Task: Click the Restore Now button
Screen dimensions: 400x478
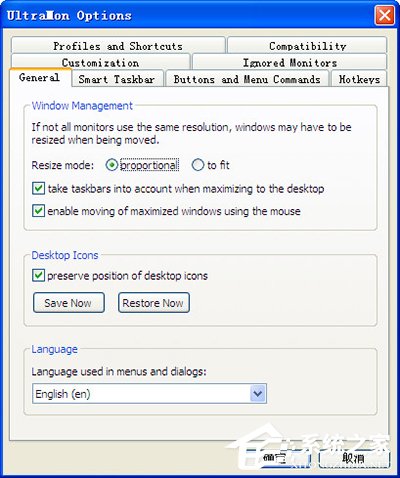Action: click(x=154, y=303)
